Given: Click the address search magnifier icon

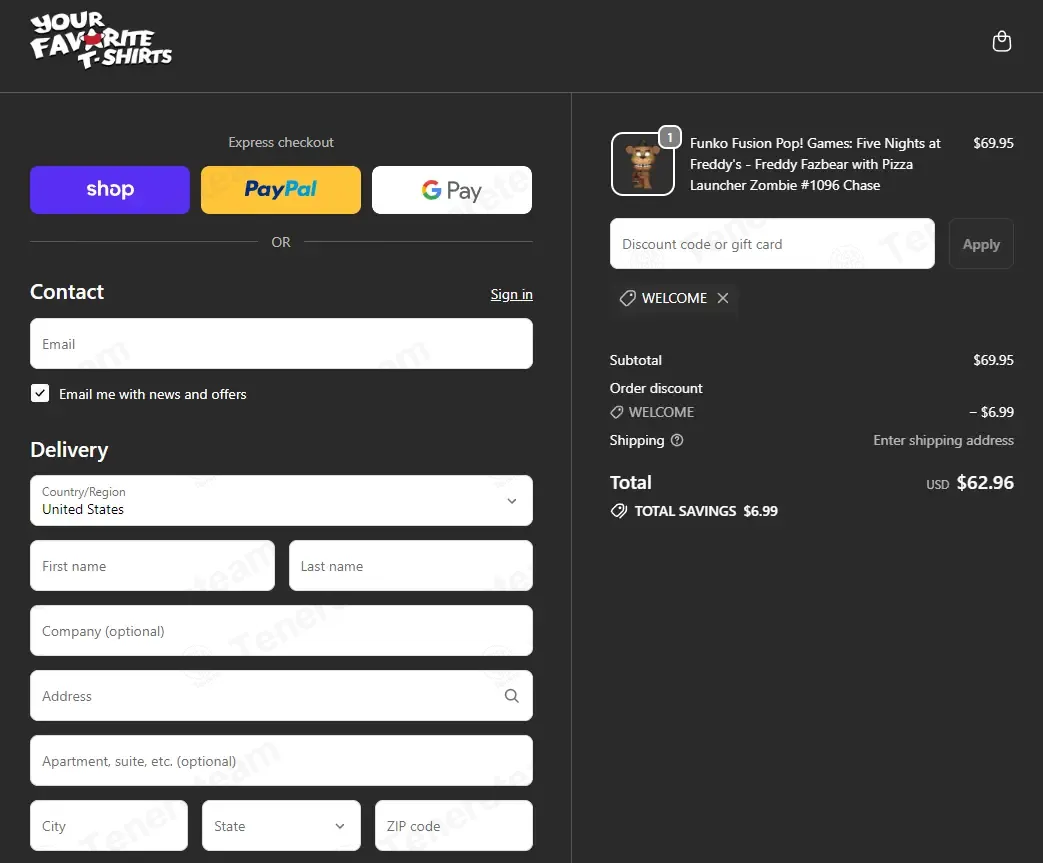Looking at the screenshot, I should [512, 695].
